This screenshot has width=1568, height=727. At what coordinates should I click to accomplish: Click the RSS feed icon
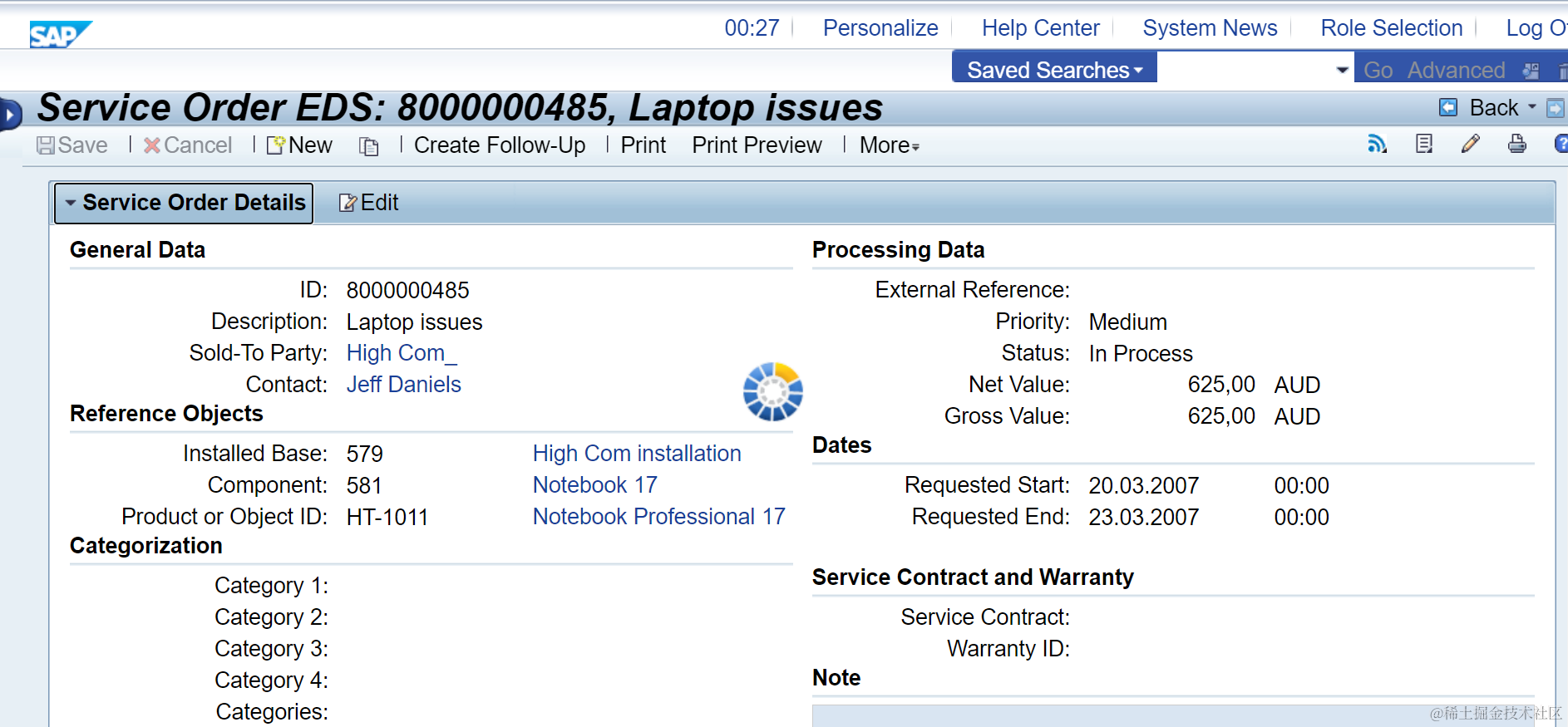point(1377,144)
